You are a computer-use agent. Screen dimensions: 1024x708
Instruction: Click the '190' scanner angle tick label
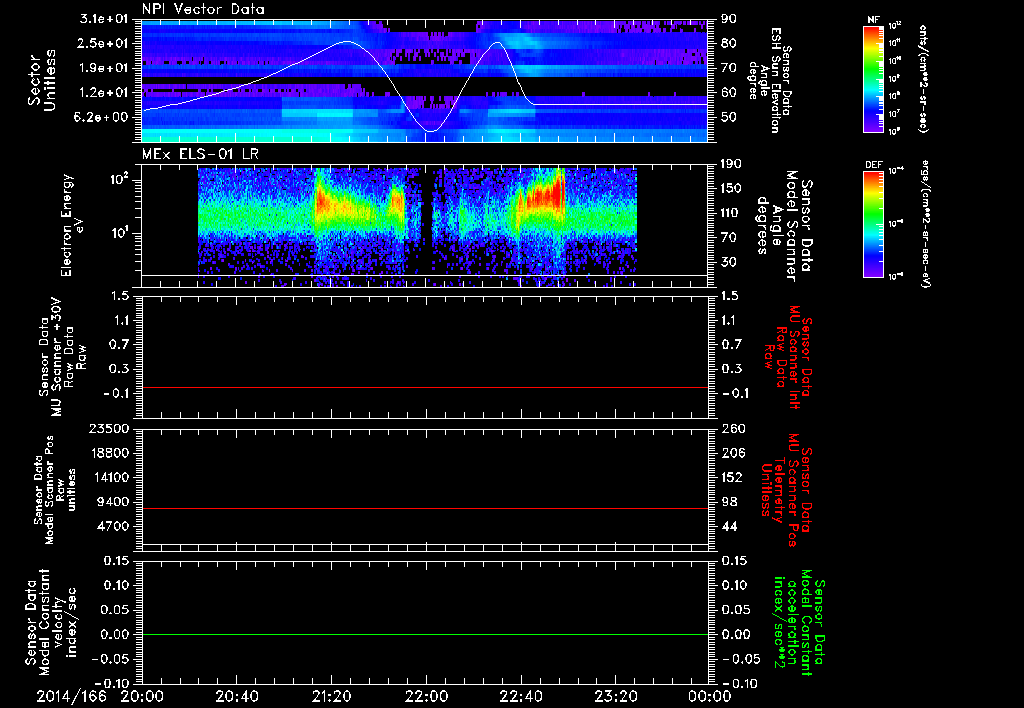[732, 164]
